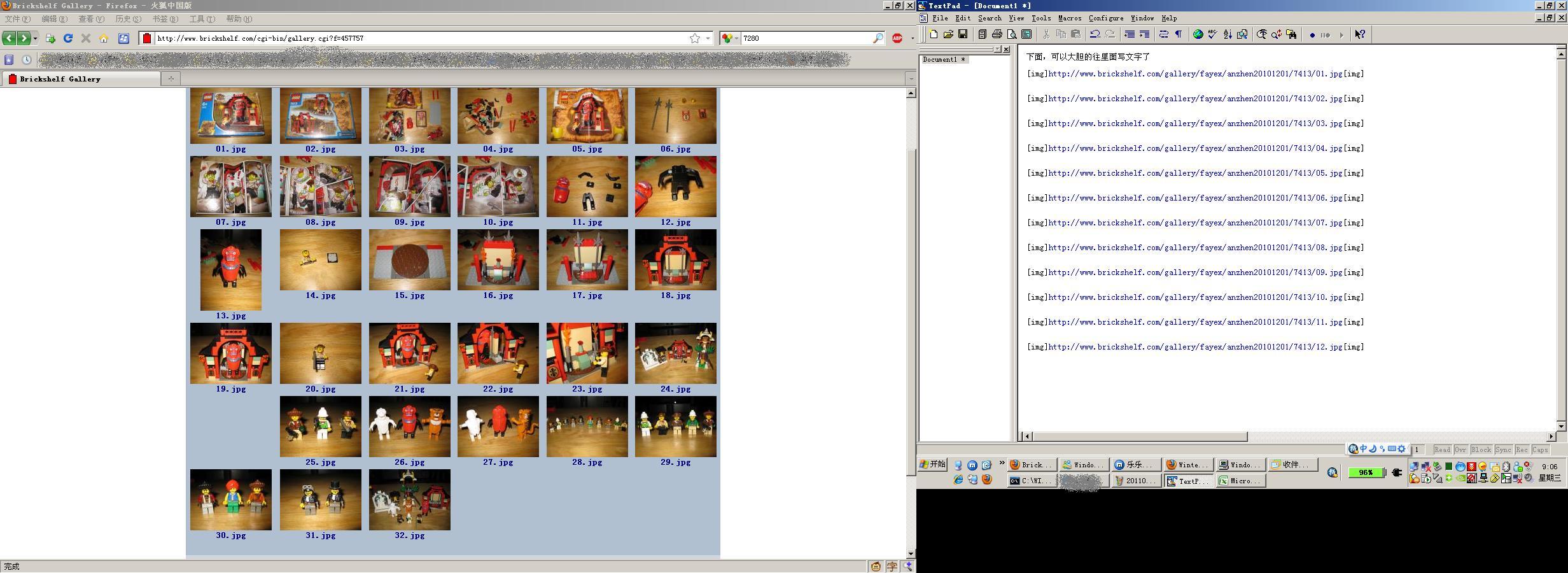Open the 13.jpg image link
Viewport: 1568px width, 573px height.
pyautogui.click(x=230, y=316)
